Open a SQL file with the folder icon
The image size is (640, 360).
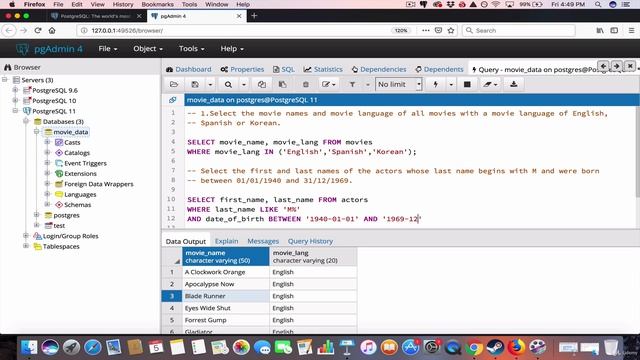click(x=174, y=84)
